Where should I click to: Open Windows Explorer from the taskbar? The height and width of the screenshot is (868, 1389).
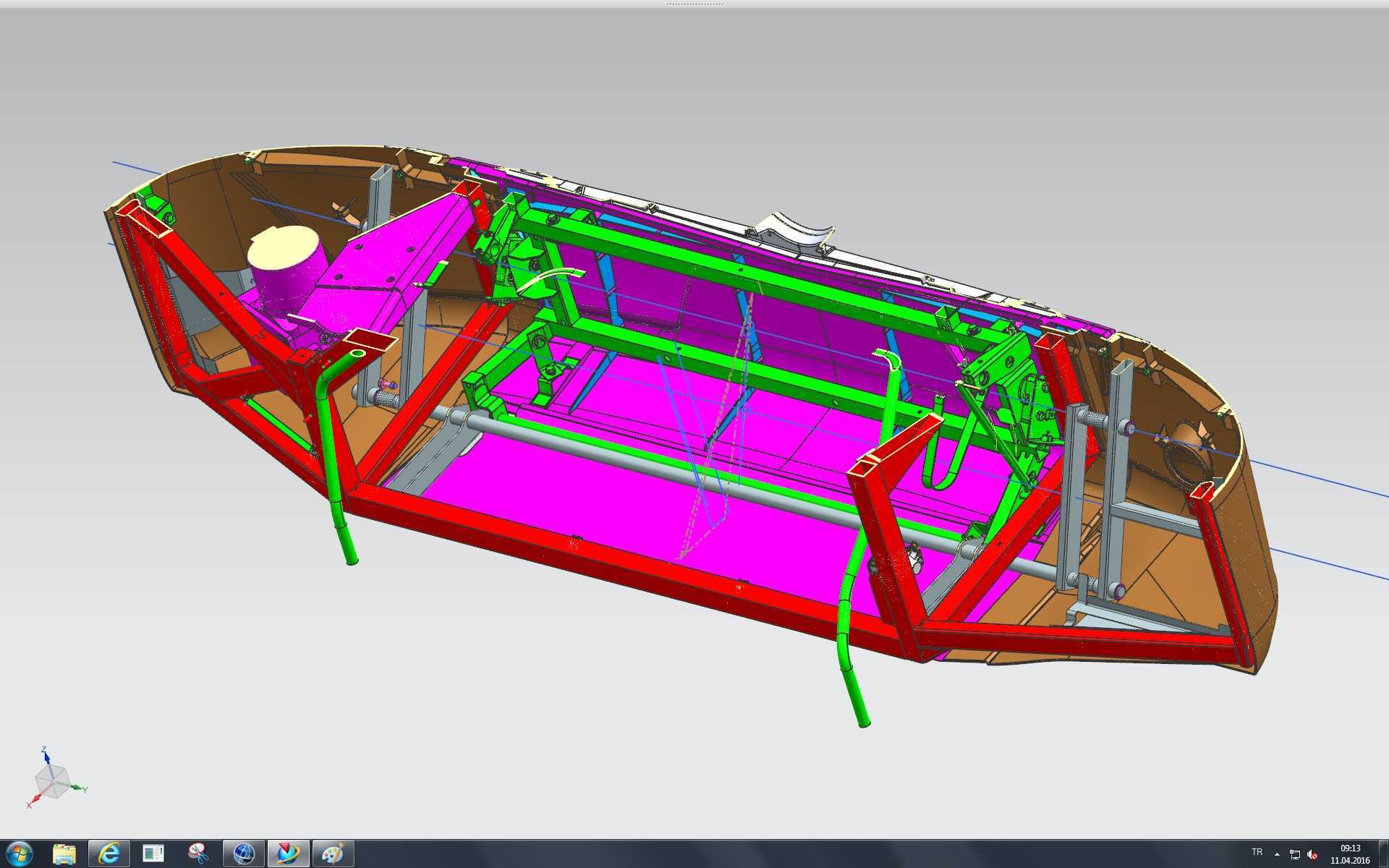click(64, 854)
